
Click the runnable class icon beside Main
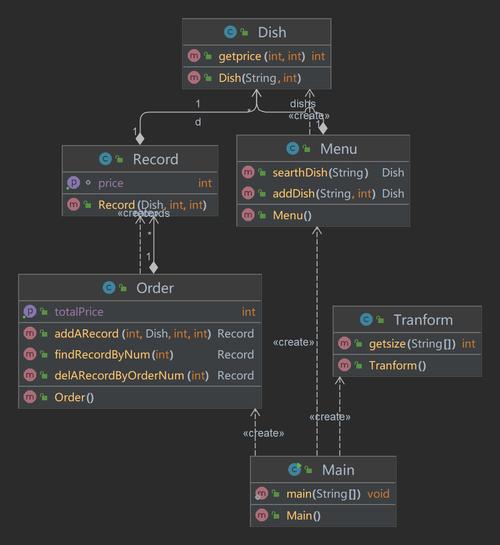295,470
